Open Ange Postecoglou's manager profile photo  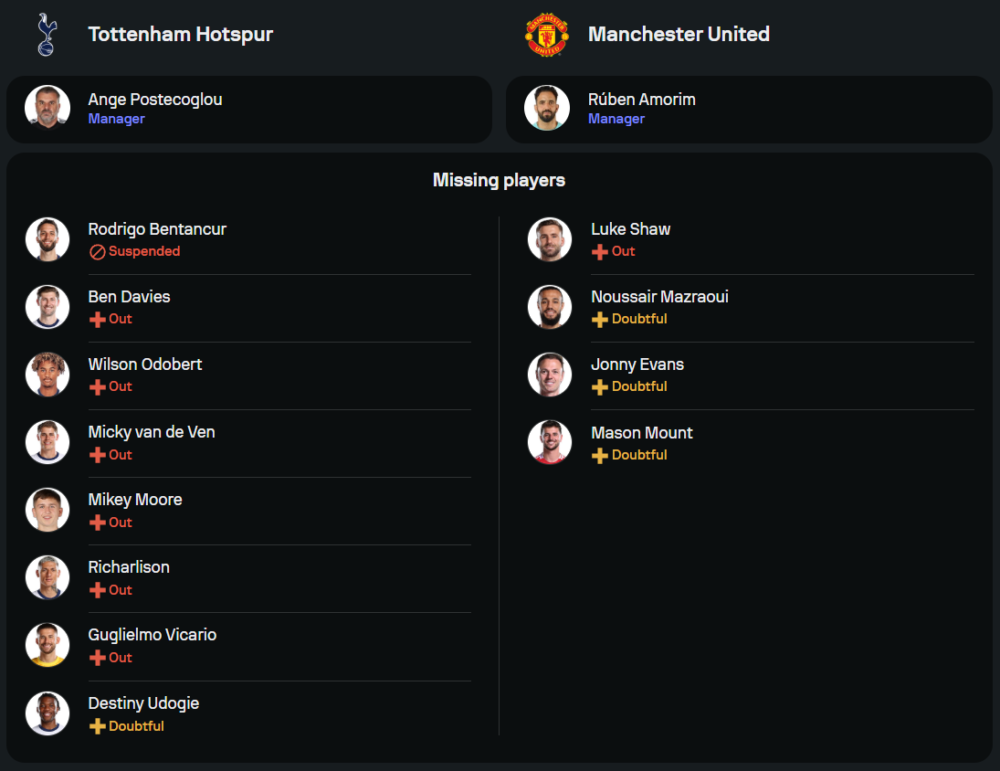click(x=47, y=108)
